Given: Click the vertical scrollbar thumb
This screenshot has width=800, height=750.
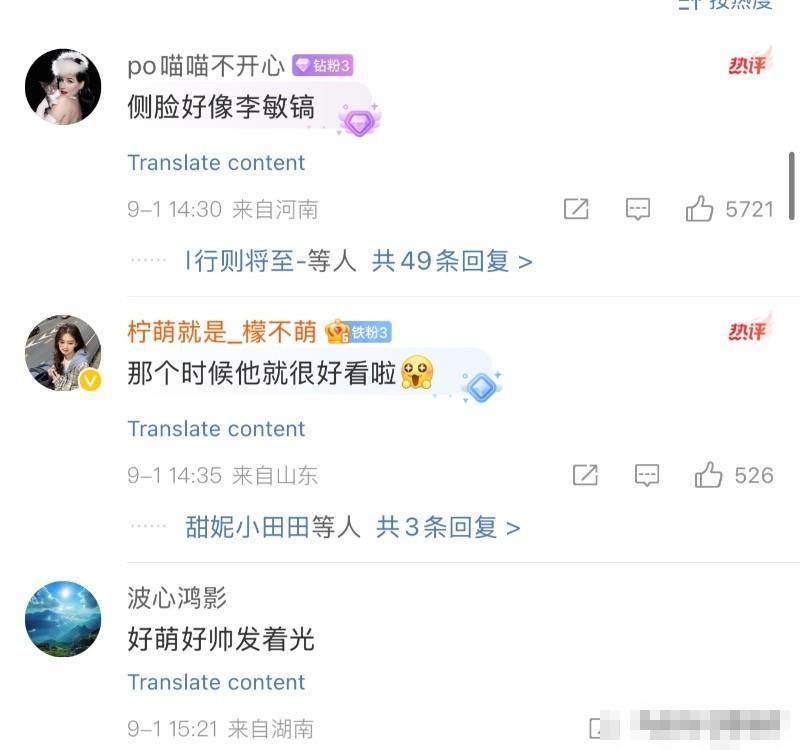Looking at the screenshot, I should tap(792, 186).
